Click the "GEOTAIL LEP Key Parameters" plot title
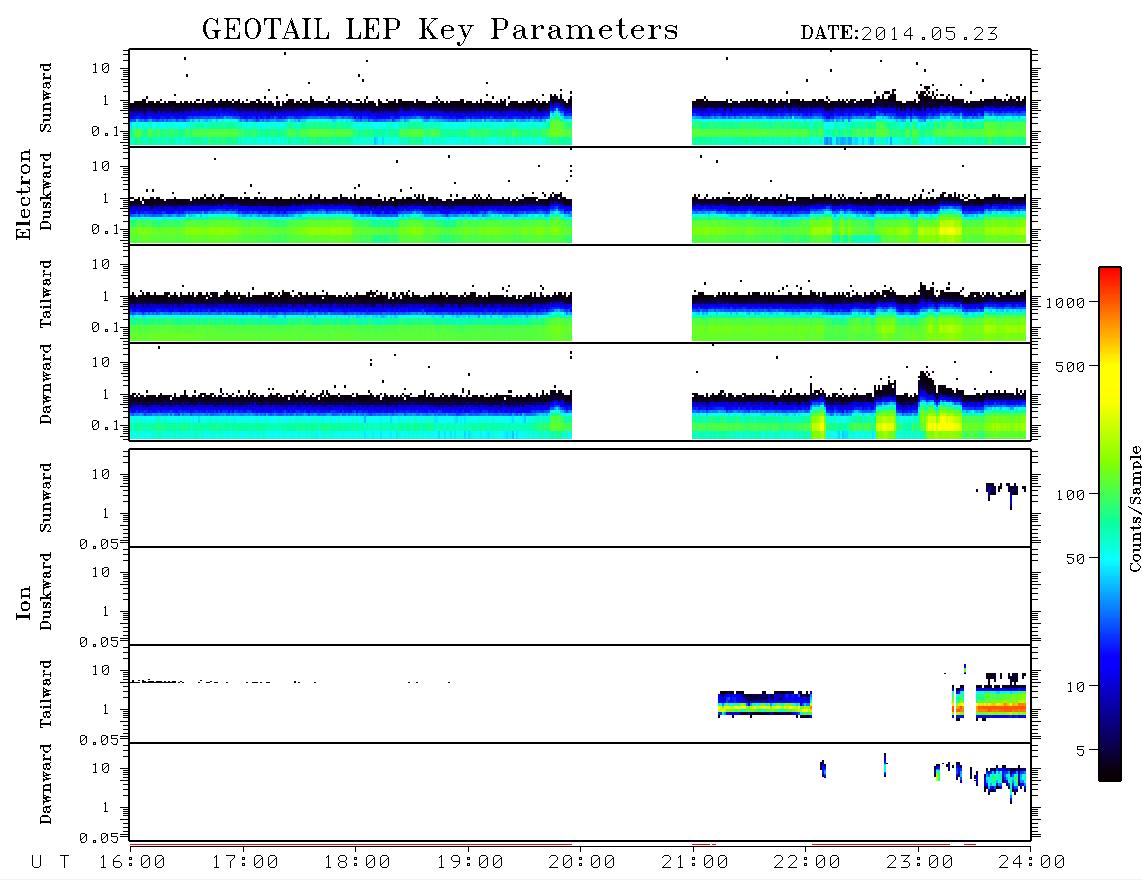The width and height of the screenshot is (1142, 880). (x=440, y=30)
